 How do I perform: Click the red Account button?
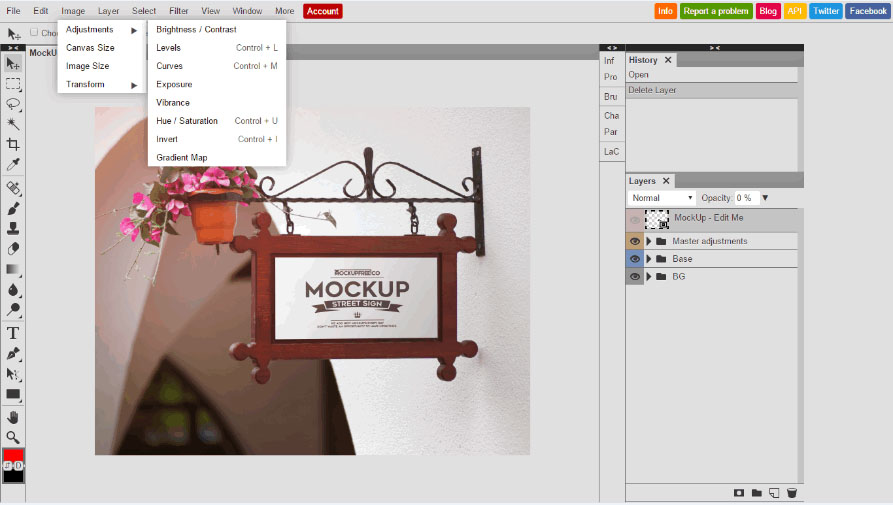[x=323, y=11]
